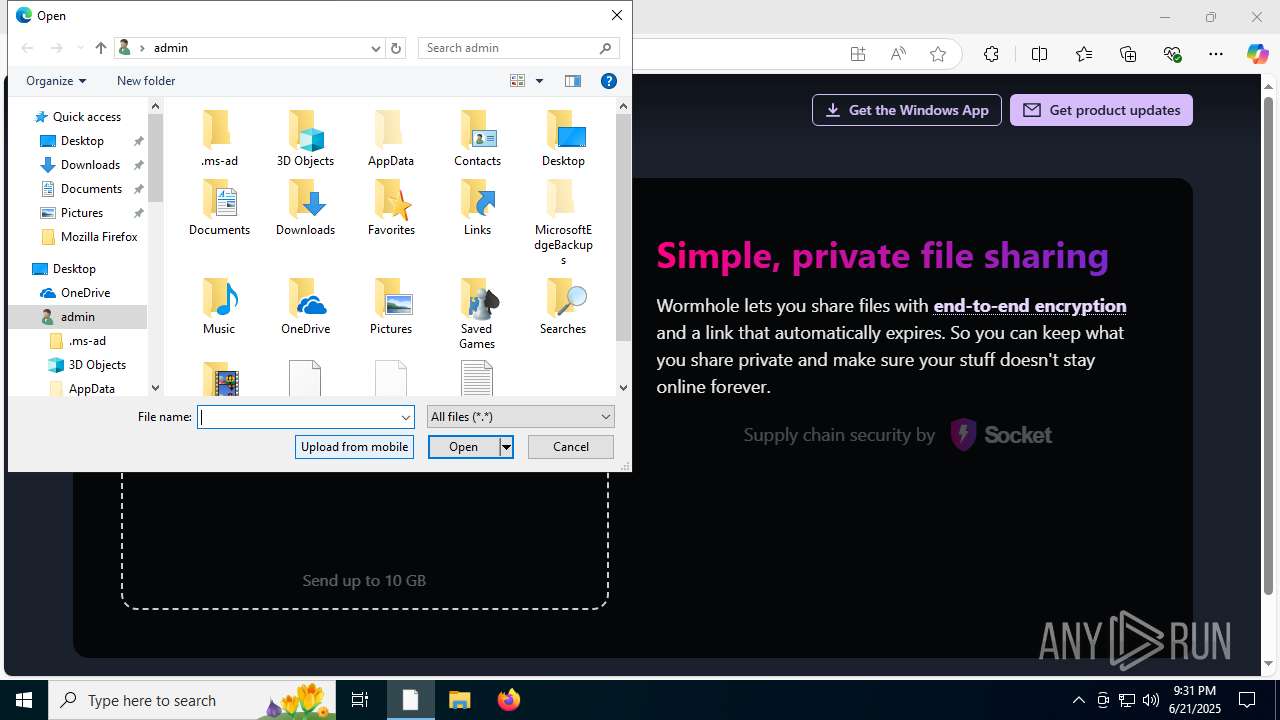Open Edge Copilot icon
1280x720 pixels.
(x=1257, y=54)
